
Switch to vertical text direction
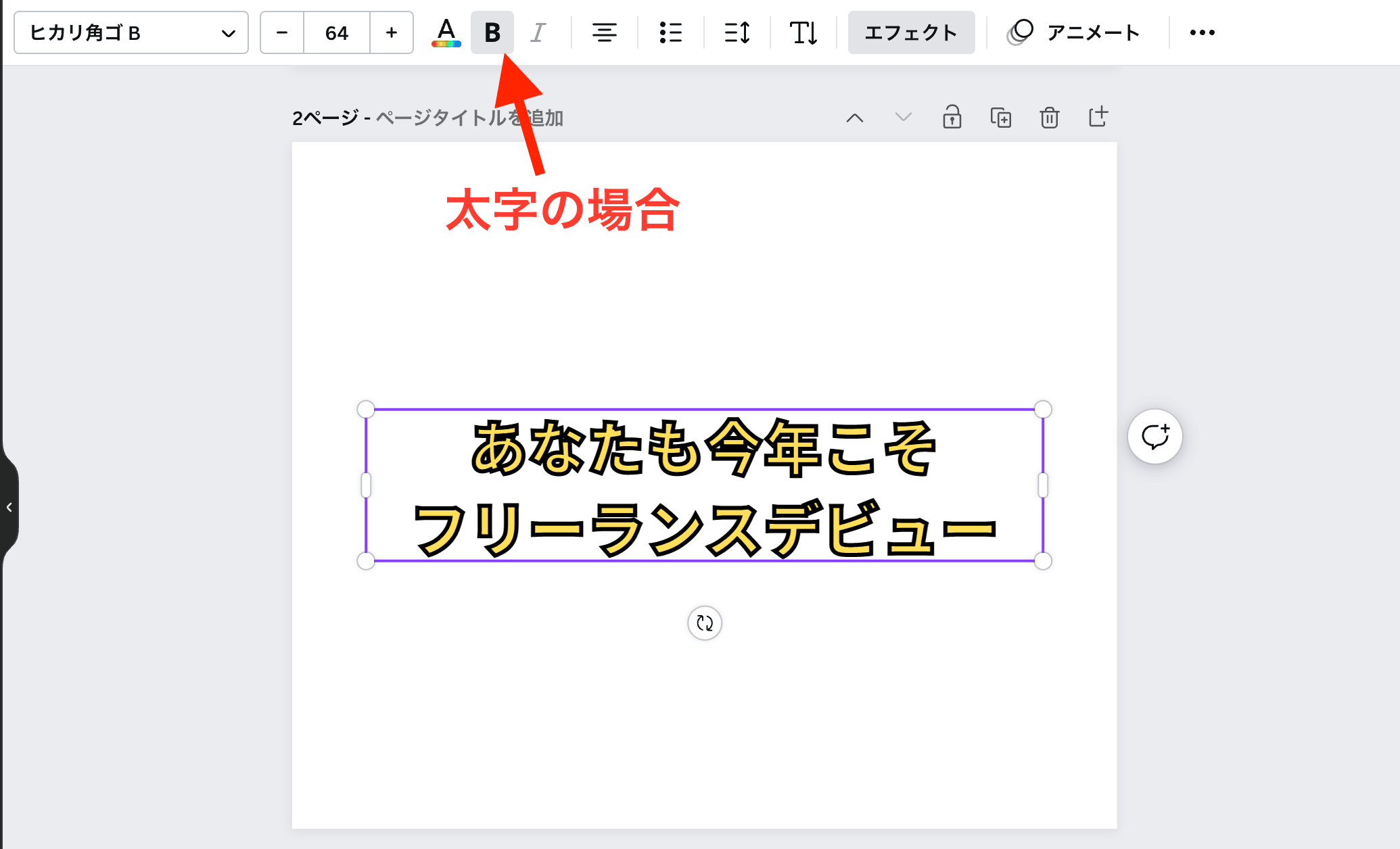pos(803,32)
